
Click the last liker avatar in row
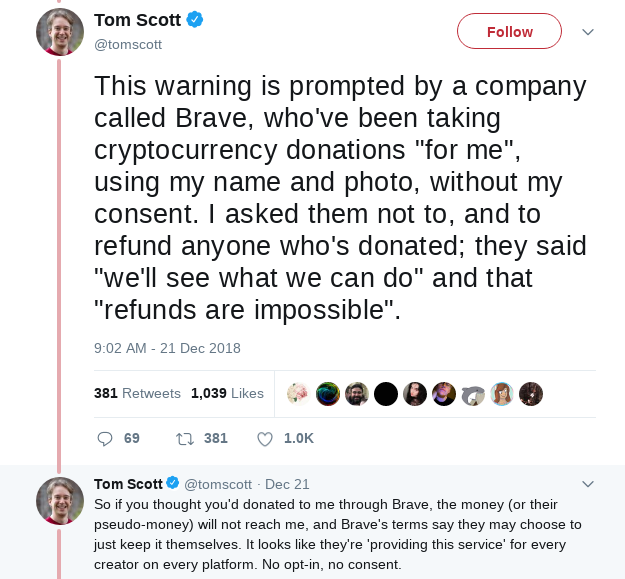(x=532, y=394)
